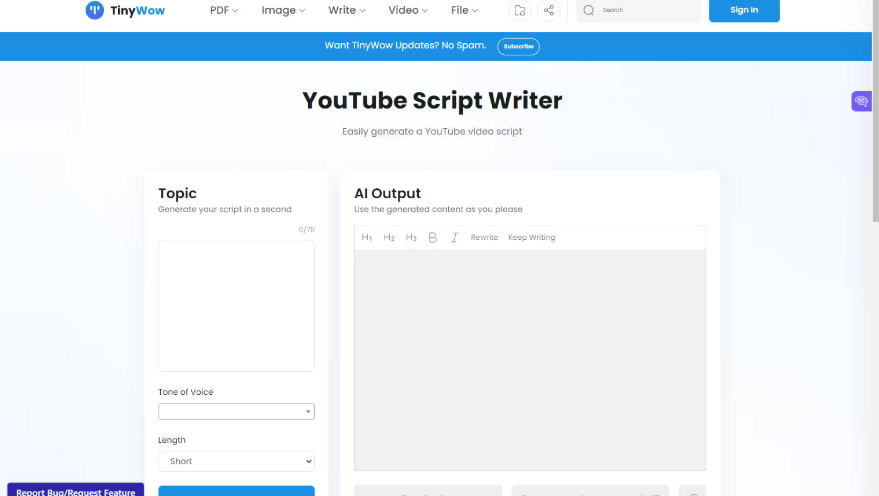Toggle bold formatting in AI Output
Viewport: 879px width, 496px height.
[433, 238]
